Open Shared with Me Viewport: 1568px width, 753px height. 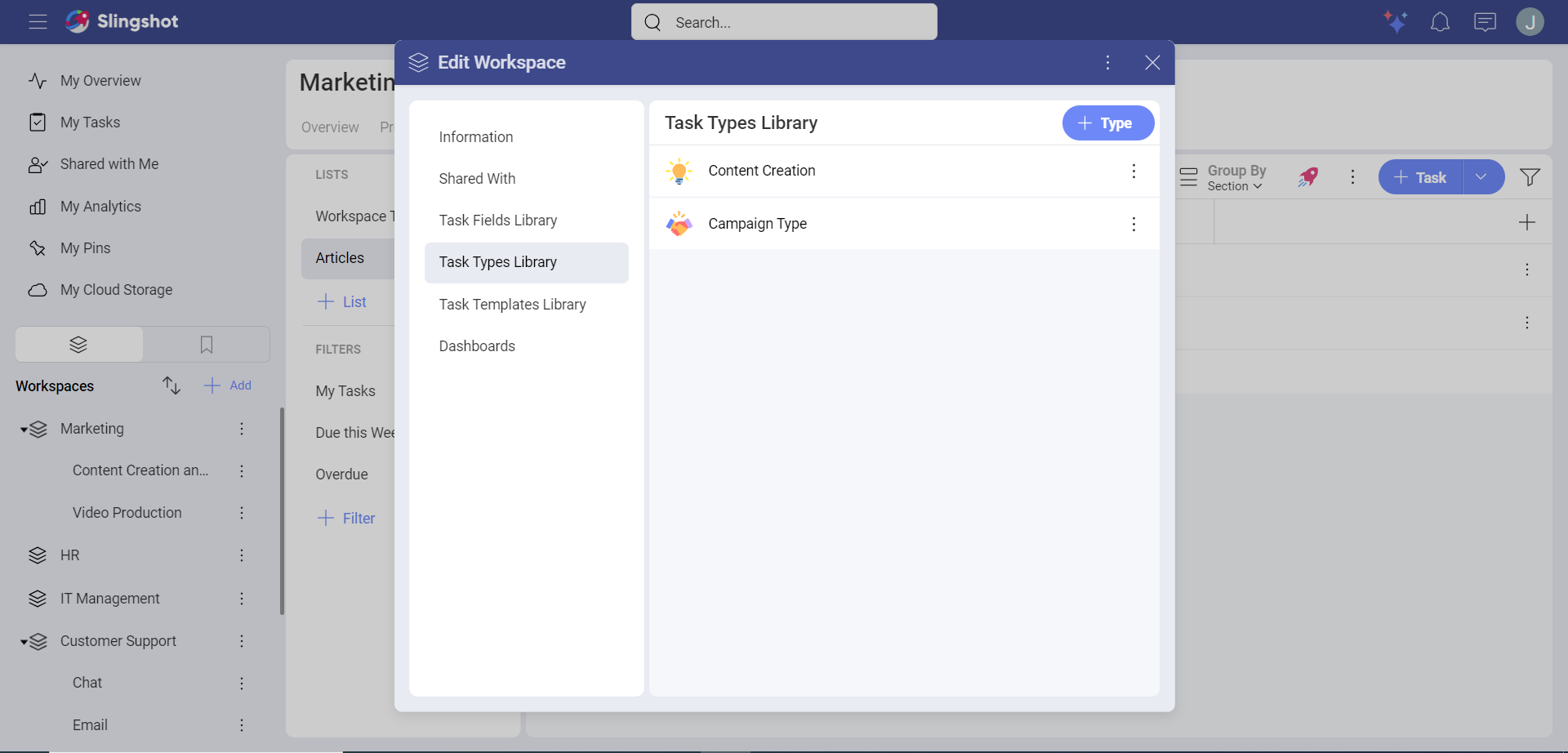coord(109,164)
